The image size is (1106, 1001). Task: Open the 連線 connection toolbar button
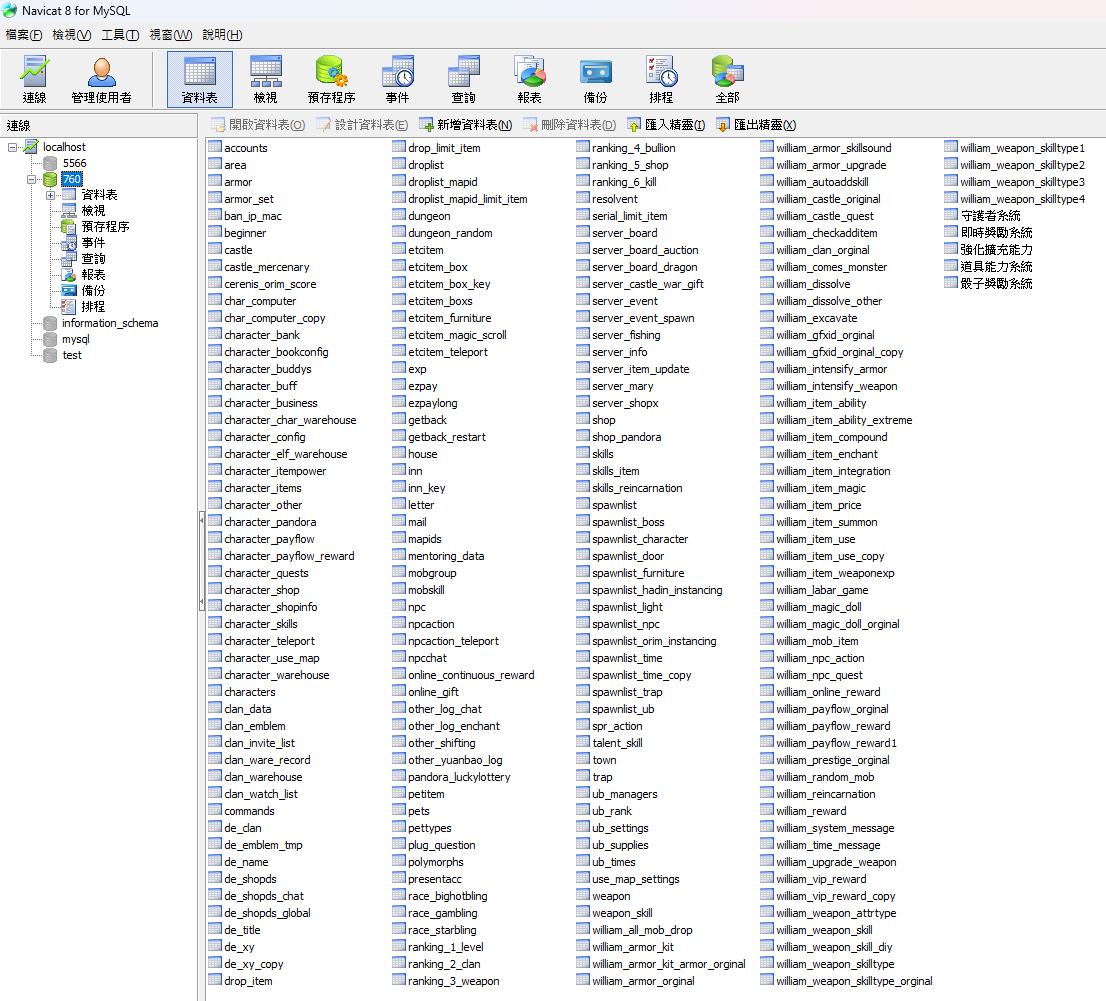34,79
